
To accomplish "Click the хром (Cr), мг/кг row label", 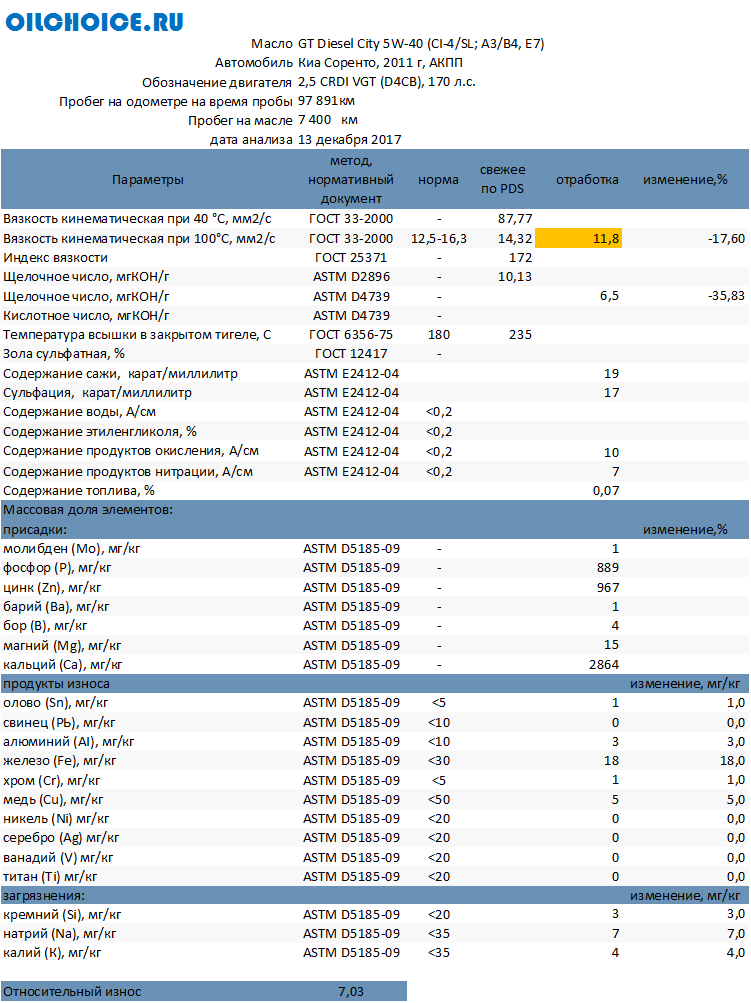I will pyautogui.click(x=52, y=780).
